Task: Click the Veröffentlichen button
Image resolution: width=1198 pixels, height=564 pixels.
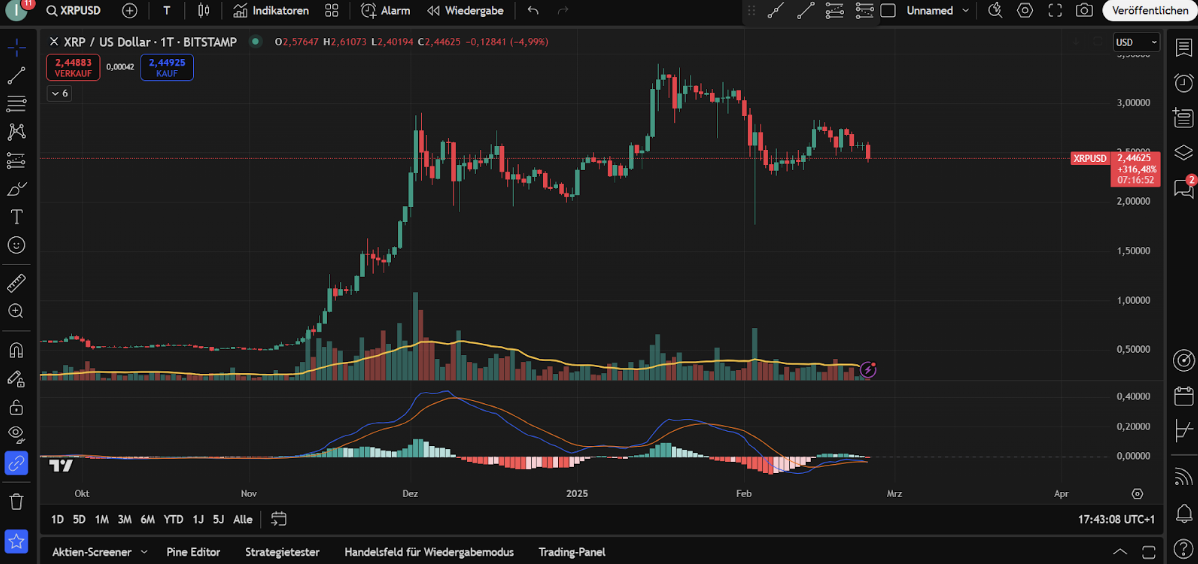Action: 1149,10
